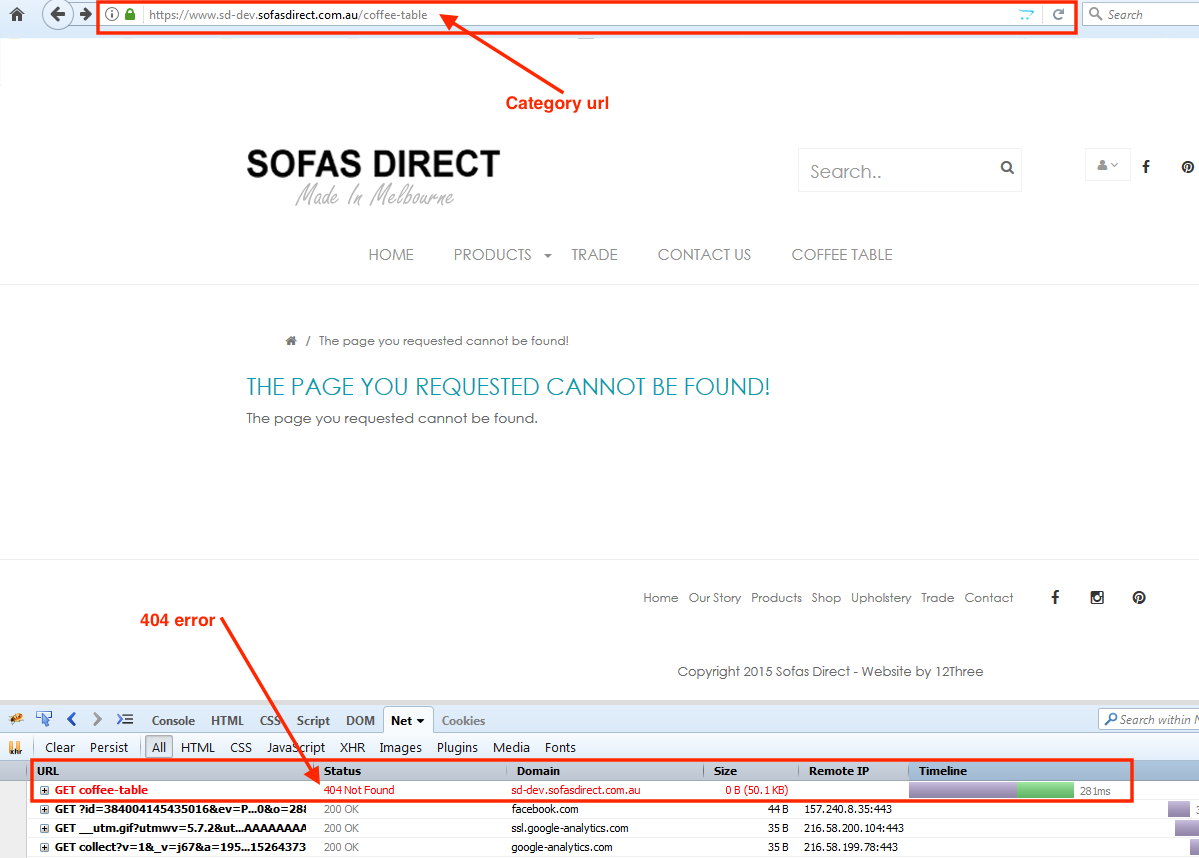Go forward with the browser forward arrow

pos(86,14)
